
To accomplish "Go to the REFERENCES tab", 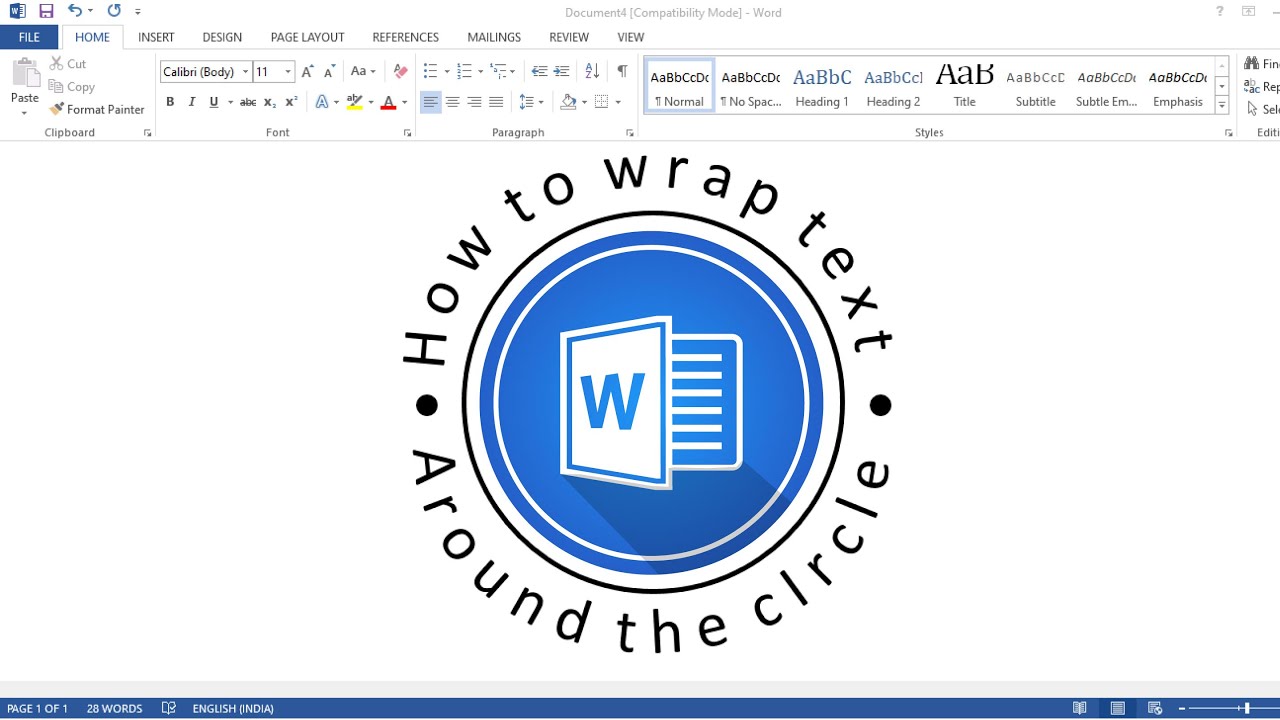I will point(405,37).
